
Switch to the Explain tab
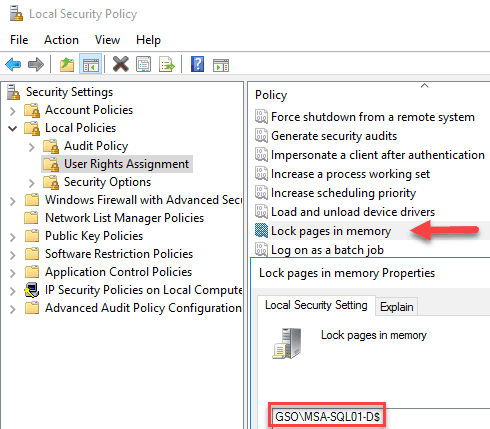pyautogui.click(x=396, y=307)
